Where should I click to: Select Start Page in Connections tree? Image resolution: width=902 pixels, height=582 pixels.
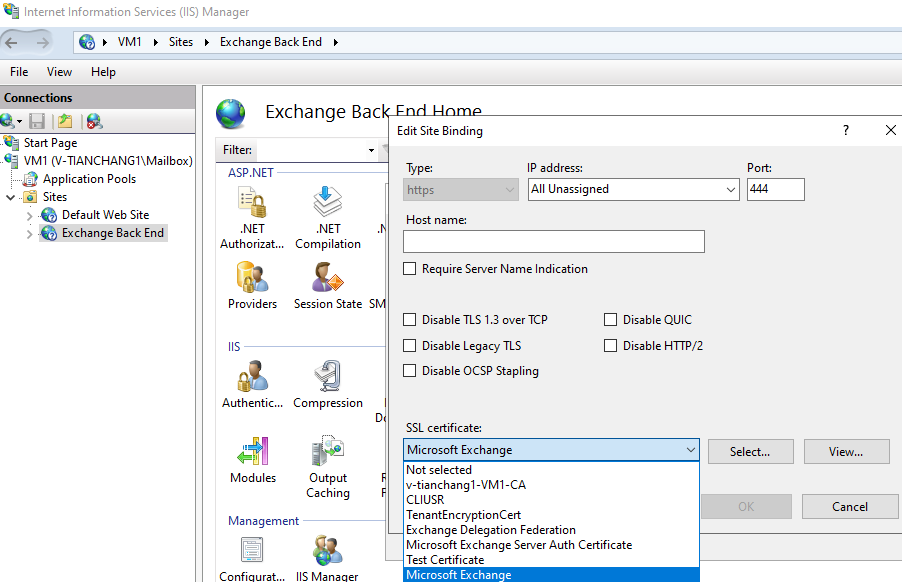pyautogui.click(x=50, y=143)
